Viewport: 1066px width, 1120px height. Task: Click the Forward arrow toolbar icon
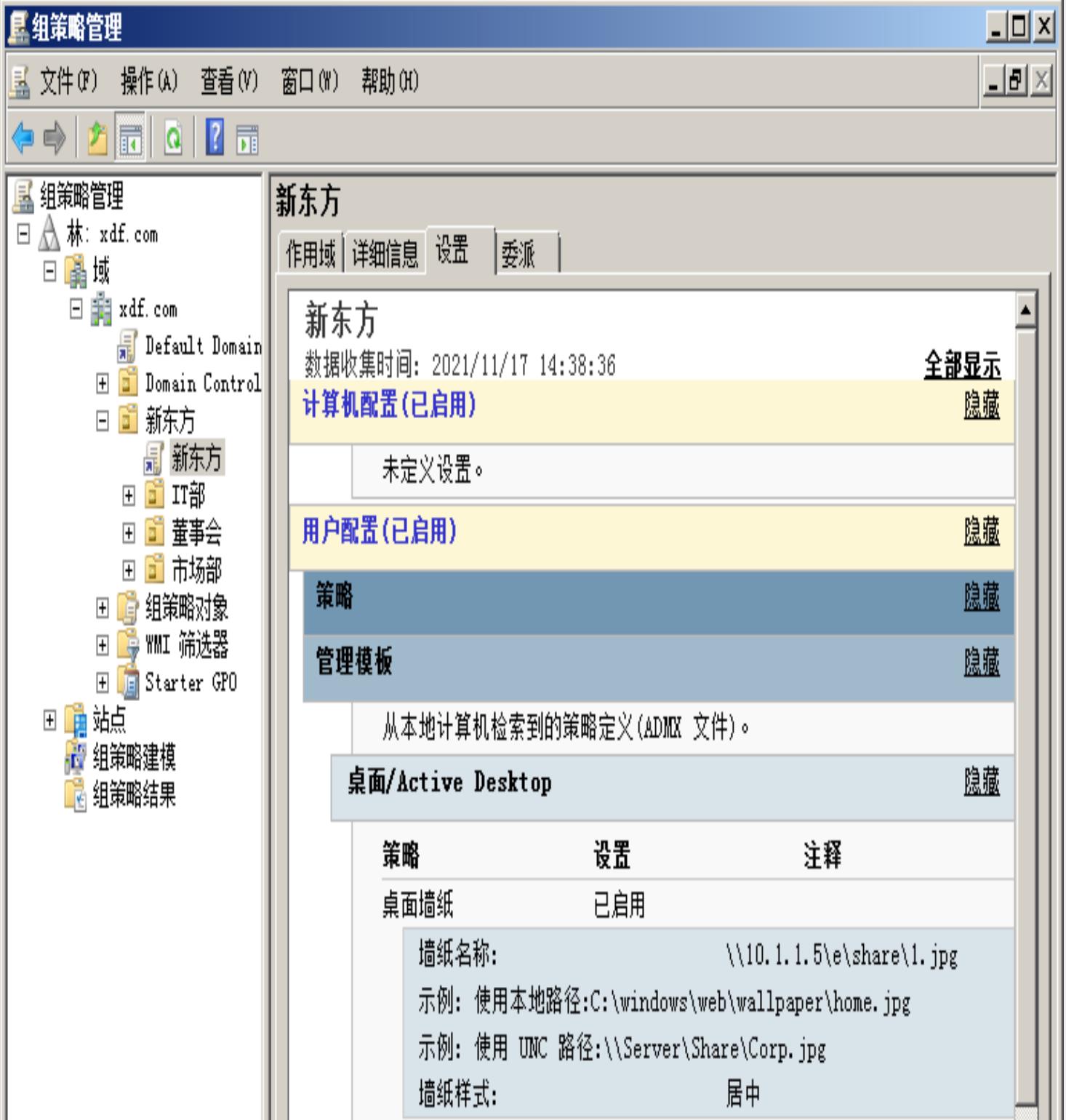(x=55, y=137)
